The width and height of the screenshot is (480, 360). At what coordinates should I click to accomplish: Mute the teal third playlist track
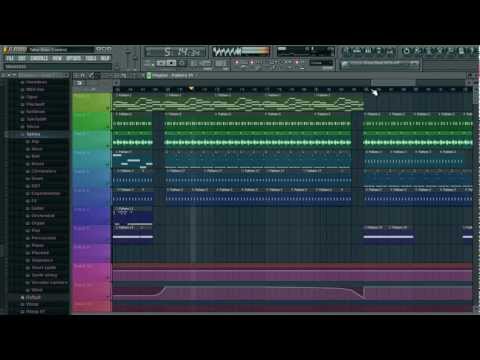pyautogui.click(x=108, y=146)
